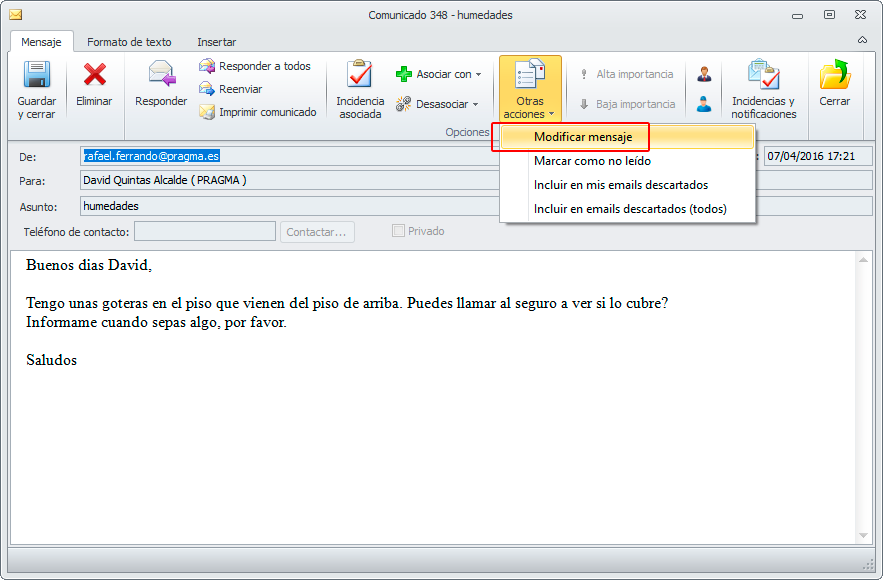
Task: Click the green plus Asociar con icon
Action: (x=404, y=74)
